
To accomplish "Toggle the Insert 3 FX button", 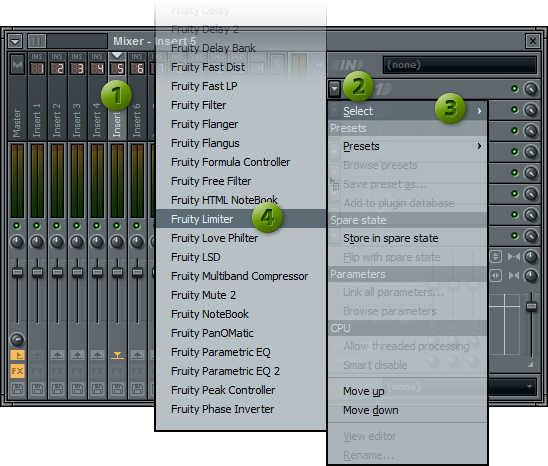I will pyautogui.click(x=77, y=371).
